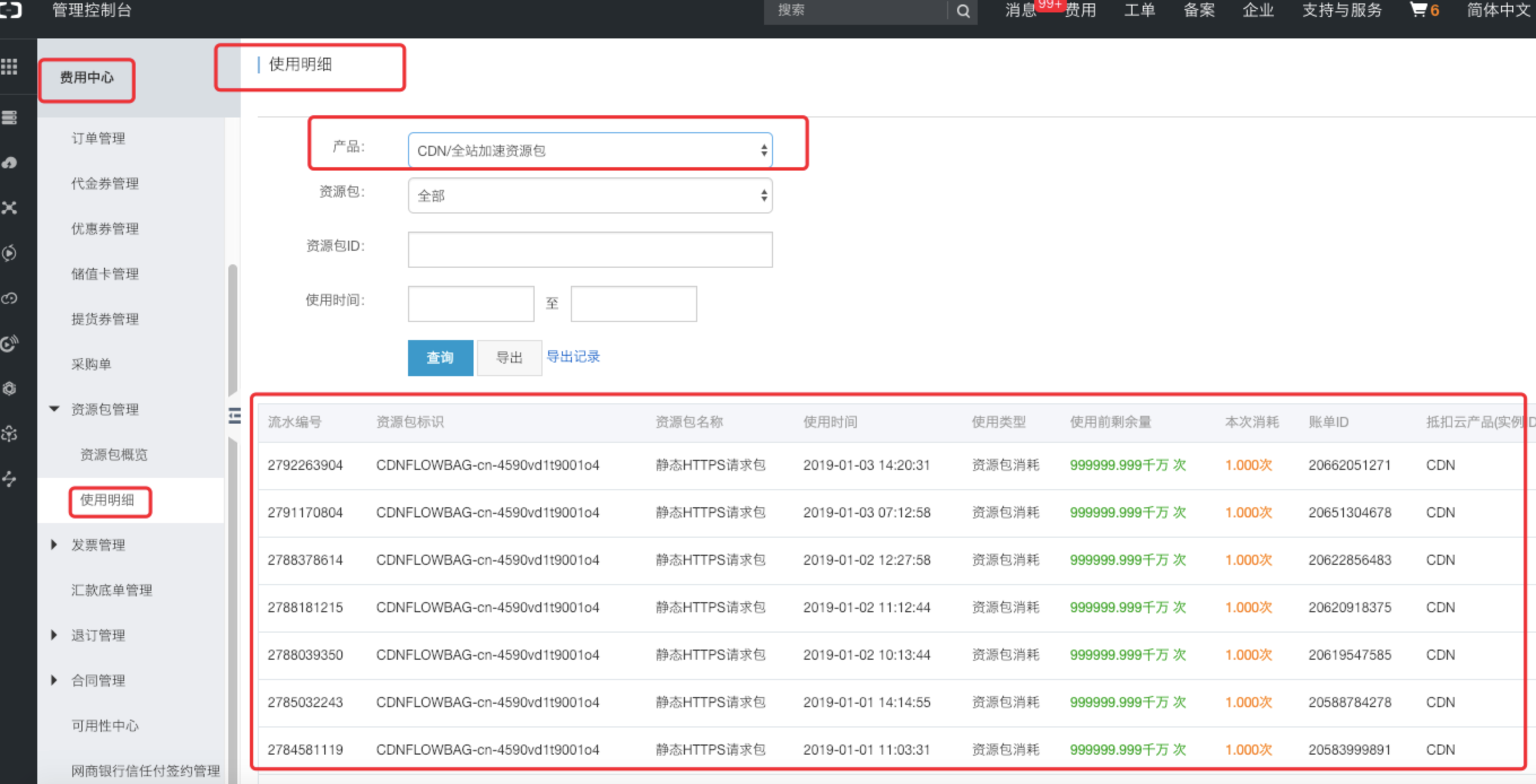This screenshot has width=1536, height=784.
Task: Select 储值卡管理 in the sidebar
Action: pos(105,275)
